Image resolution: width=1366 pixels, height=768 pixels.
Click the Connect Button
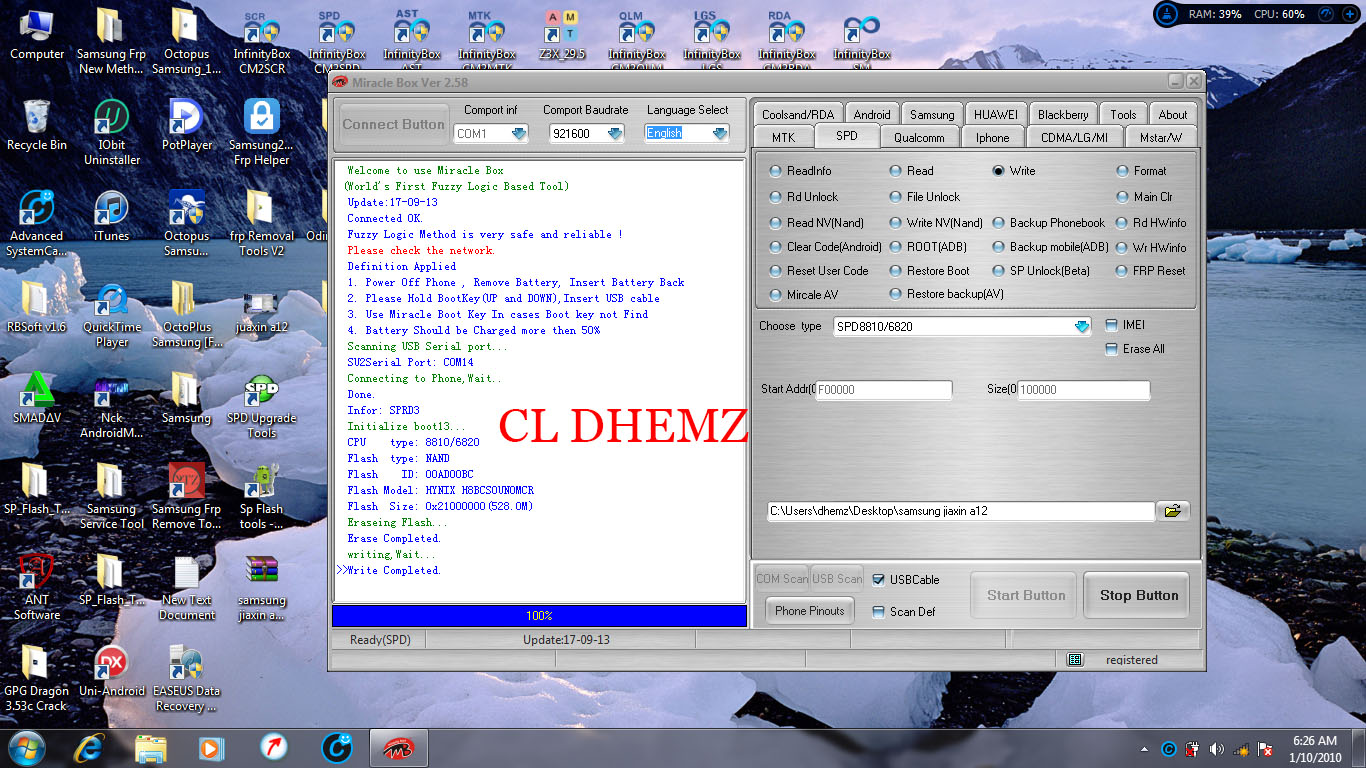(x=393, y=125)
